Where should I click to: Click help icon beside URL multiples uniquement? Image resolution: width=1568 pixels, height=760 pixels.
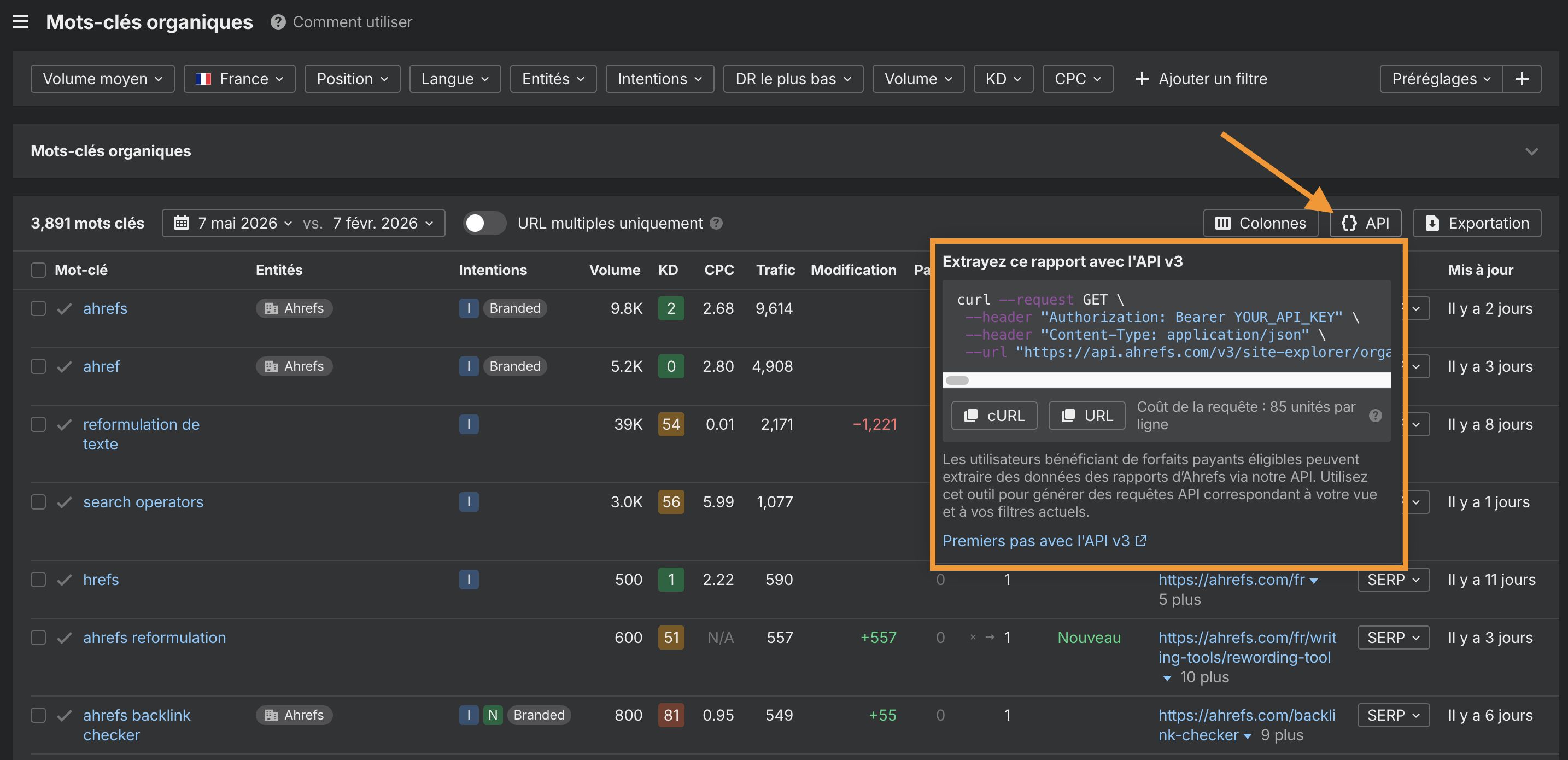[716, 223]
